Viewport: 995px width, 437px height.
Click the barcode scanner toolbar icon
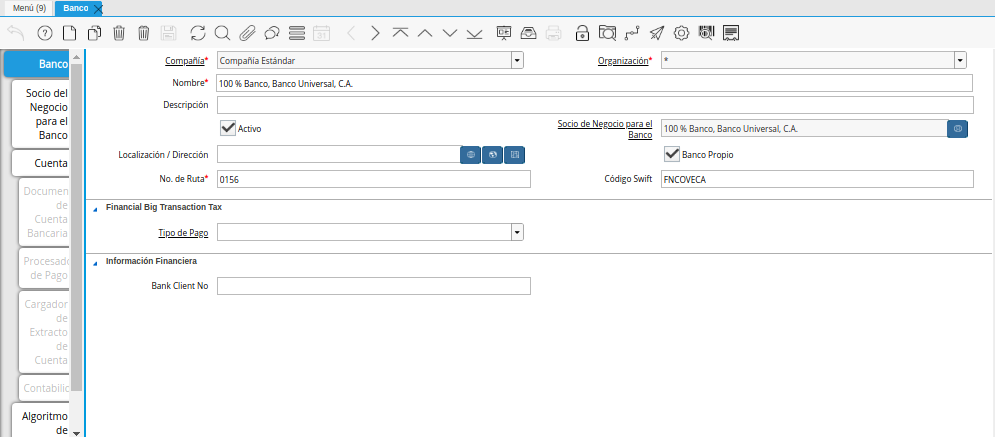706,33
